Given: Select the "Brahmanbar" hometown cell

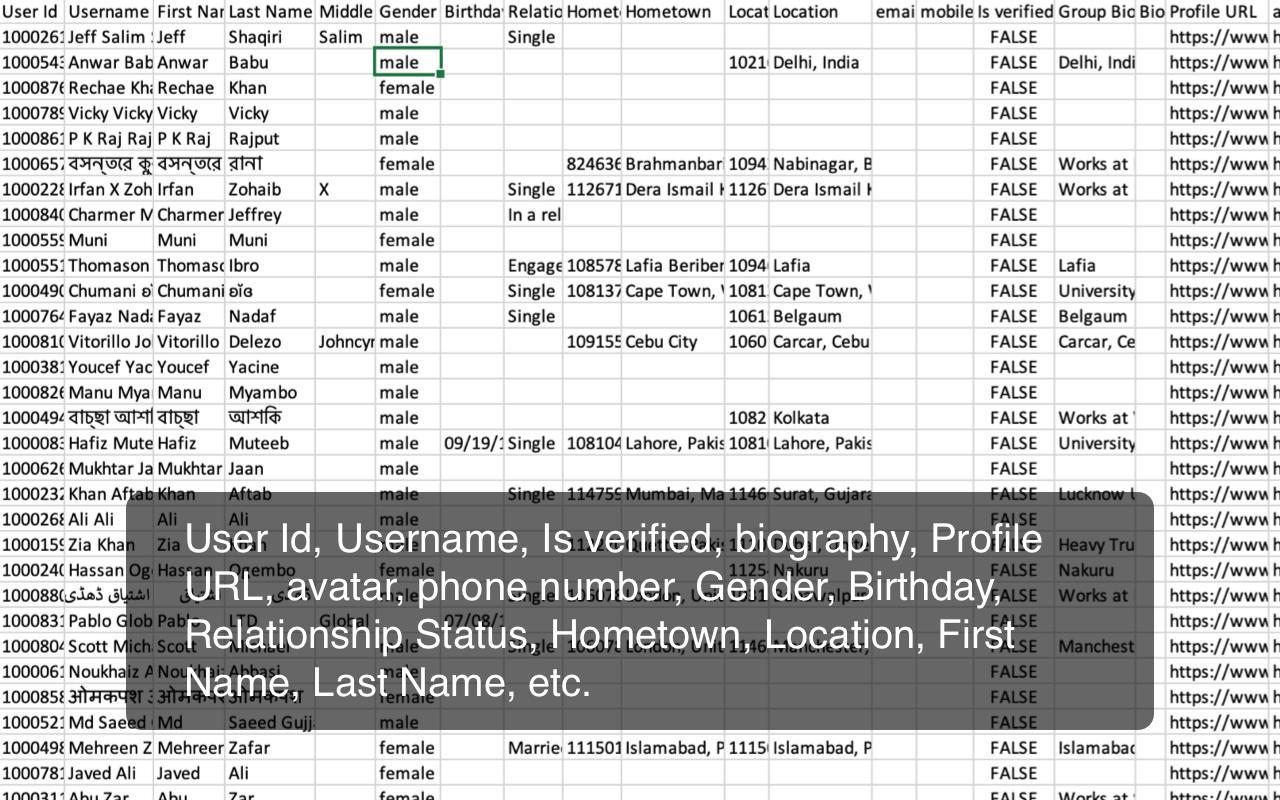Looking at the screenshot, I should 673,164.
